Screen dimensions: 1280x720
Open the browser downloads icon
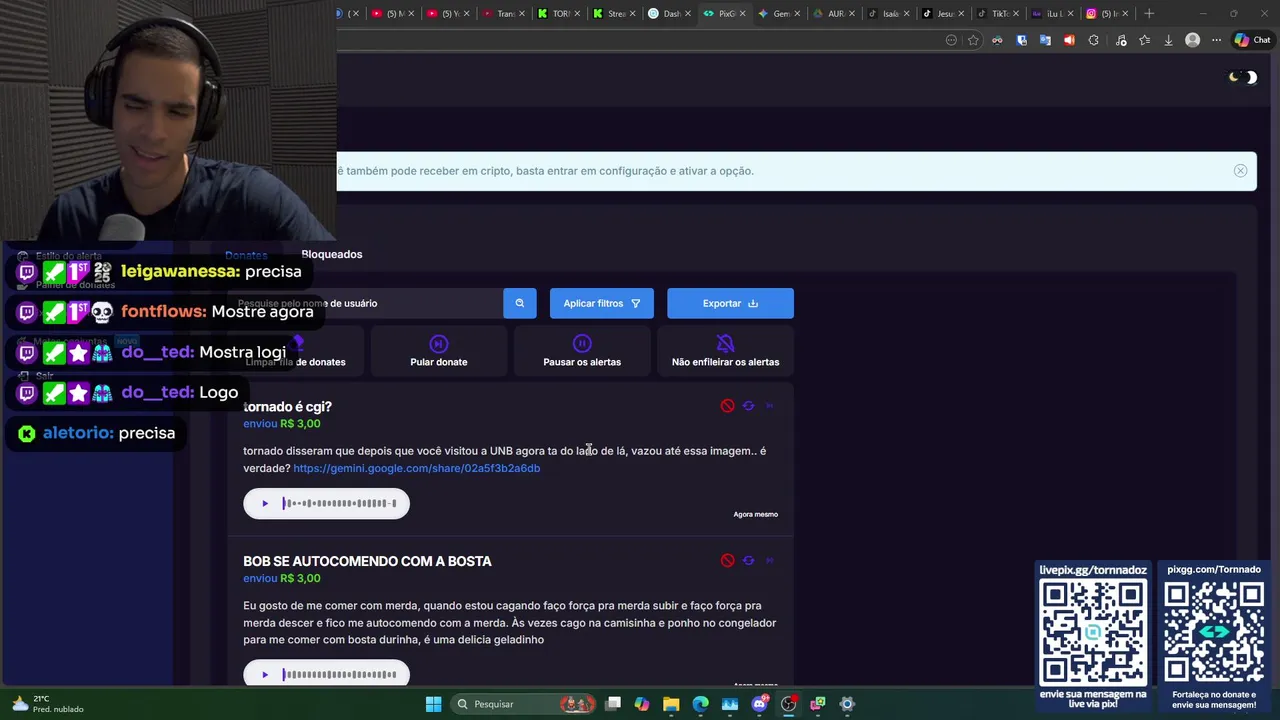tap(1168, 40)
